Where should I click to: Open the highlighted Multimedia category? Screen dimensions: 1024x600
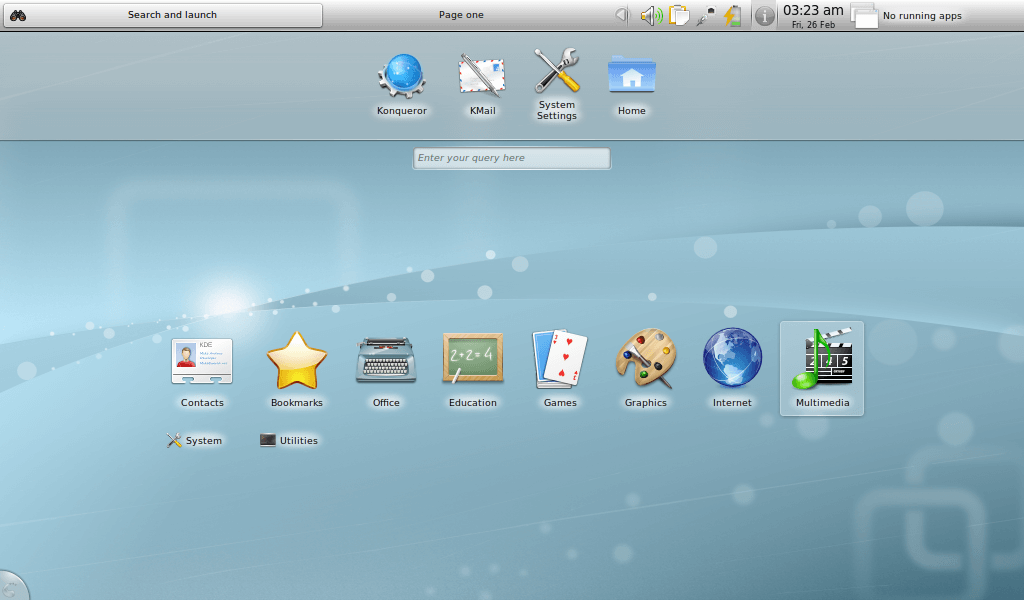click(820, 362)
